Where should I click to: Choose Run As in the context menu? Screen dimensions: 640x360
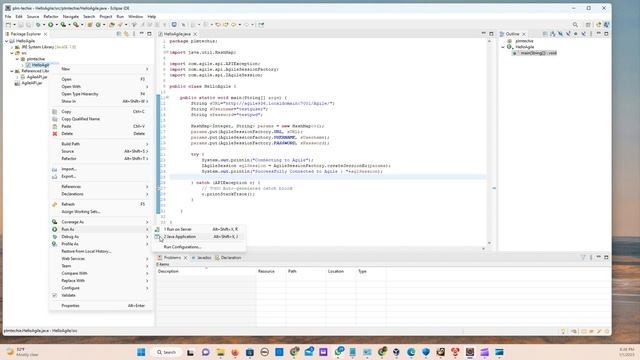[100, 229]
